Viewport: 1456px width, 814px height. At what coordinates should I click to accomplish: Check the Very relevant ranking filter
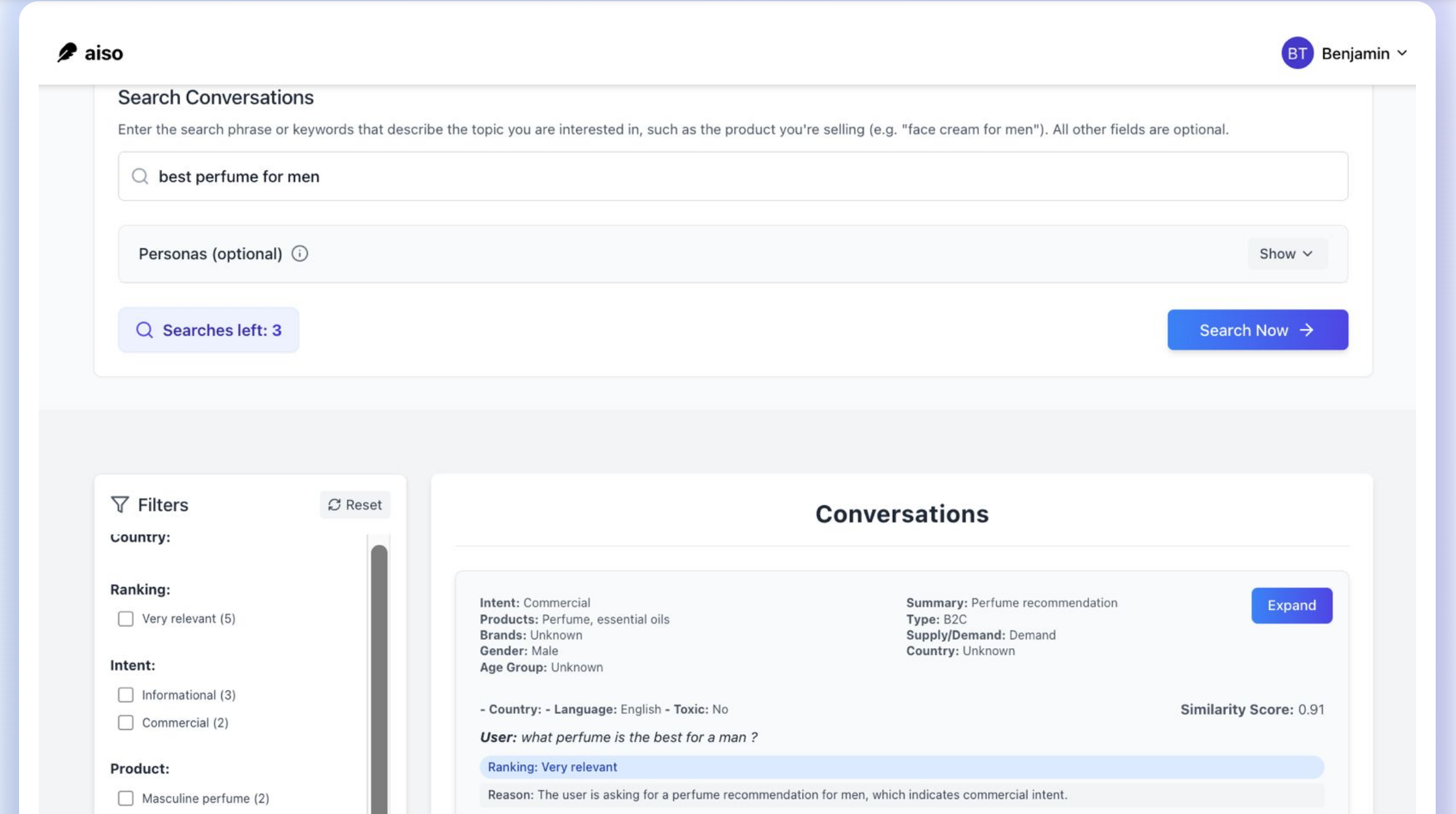pyautogui.click(x=125, y=618)
